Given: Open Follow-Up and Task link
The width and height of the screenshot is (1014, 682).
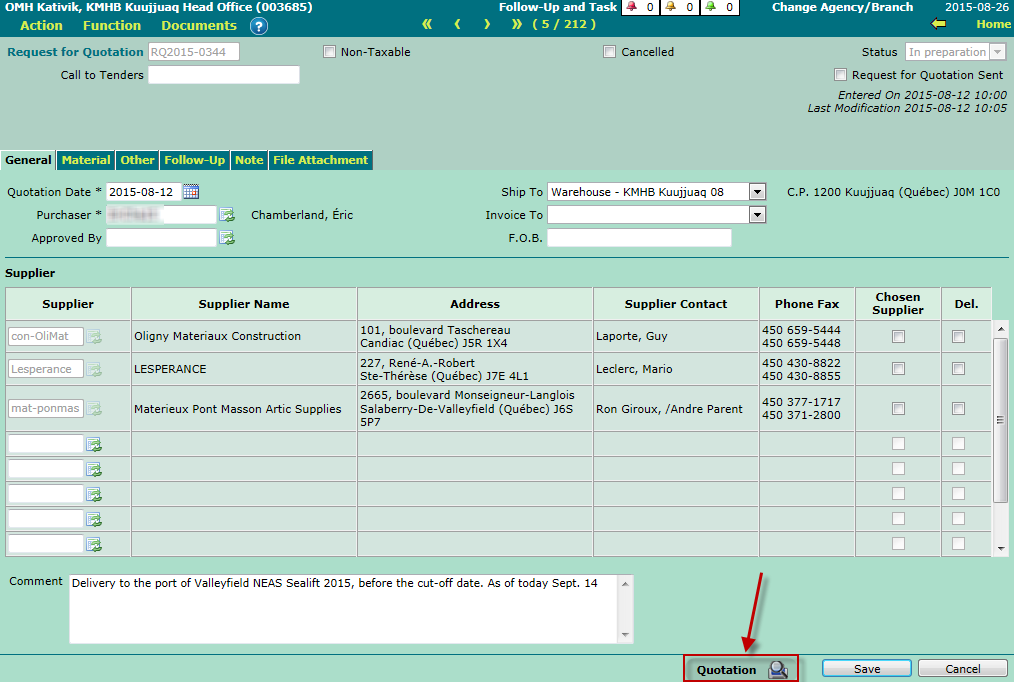Looking at the screenshot, I should coord(557,7).
